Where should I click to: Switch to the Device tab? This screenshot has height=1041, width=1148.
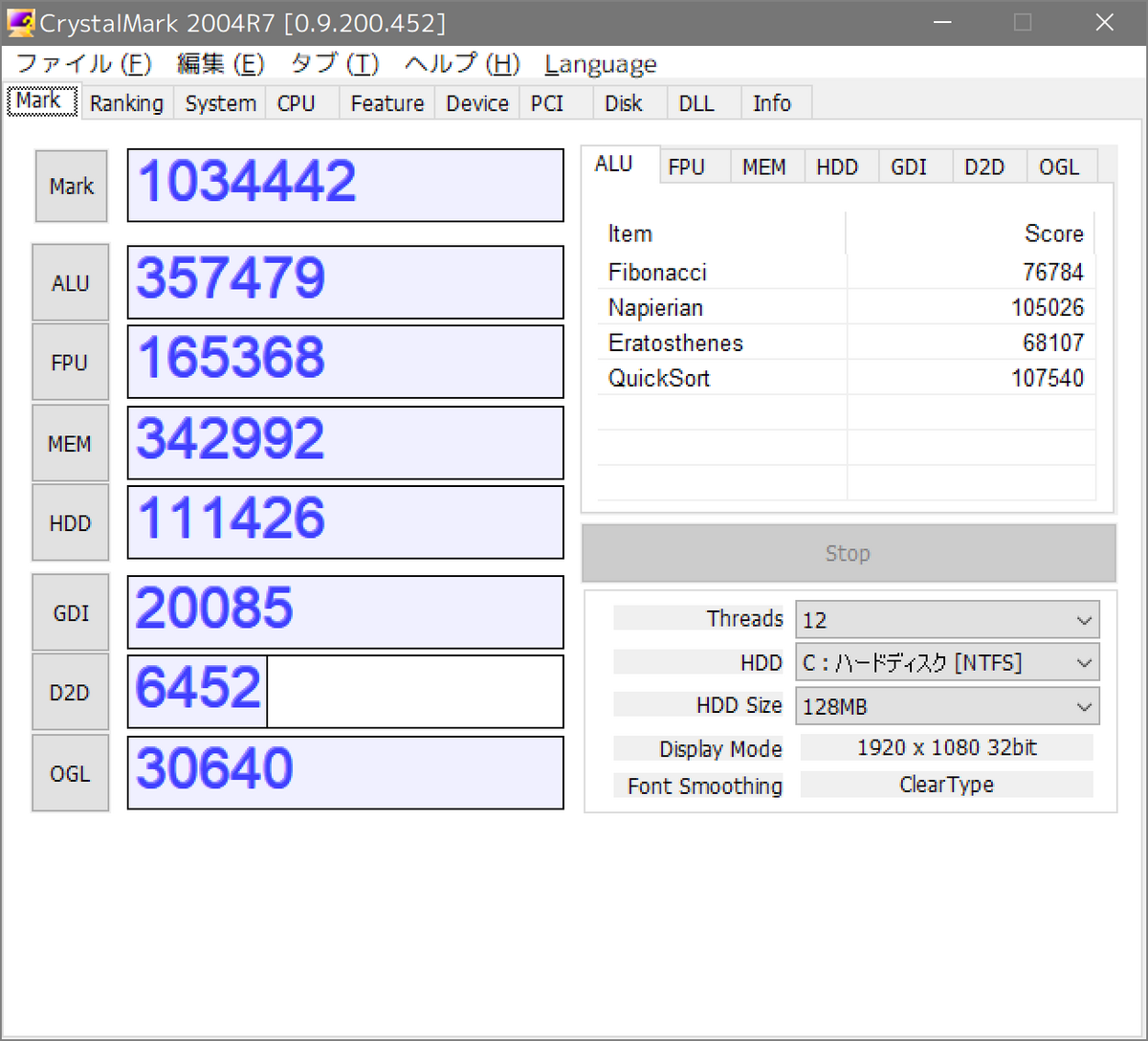click(x=477, y=103)
